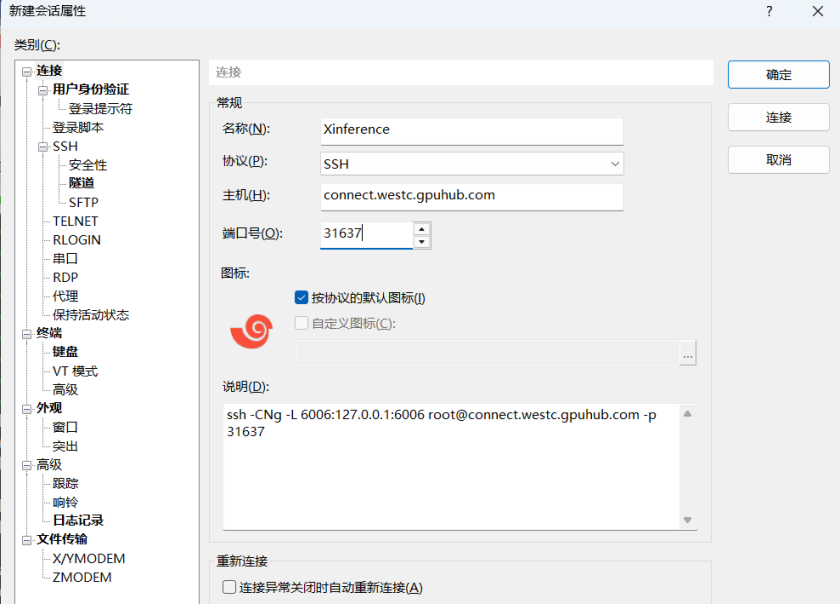The height and width of the screenshot is (604, 840).
Task: Select 连接 in category tree
Action: (x=49, y=71)
